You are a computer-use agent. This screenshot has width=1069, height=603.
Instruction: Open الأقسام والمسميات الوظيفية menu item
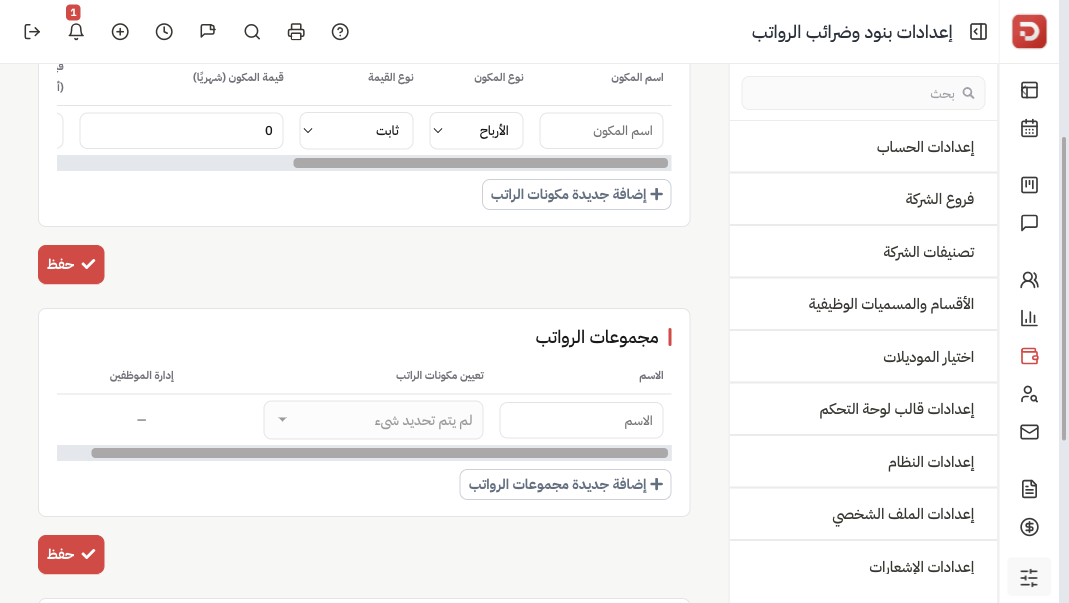pyautogui.click(x=863, y=304)
